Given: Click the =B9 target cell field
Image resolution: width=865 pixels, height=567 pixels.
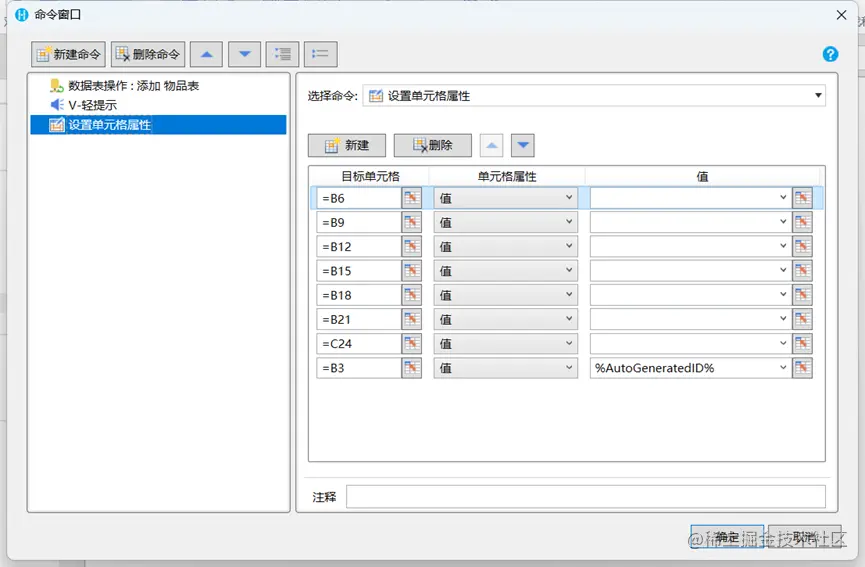Looking at the screenshot, I should (359, 222).
